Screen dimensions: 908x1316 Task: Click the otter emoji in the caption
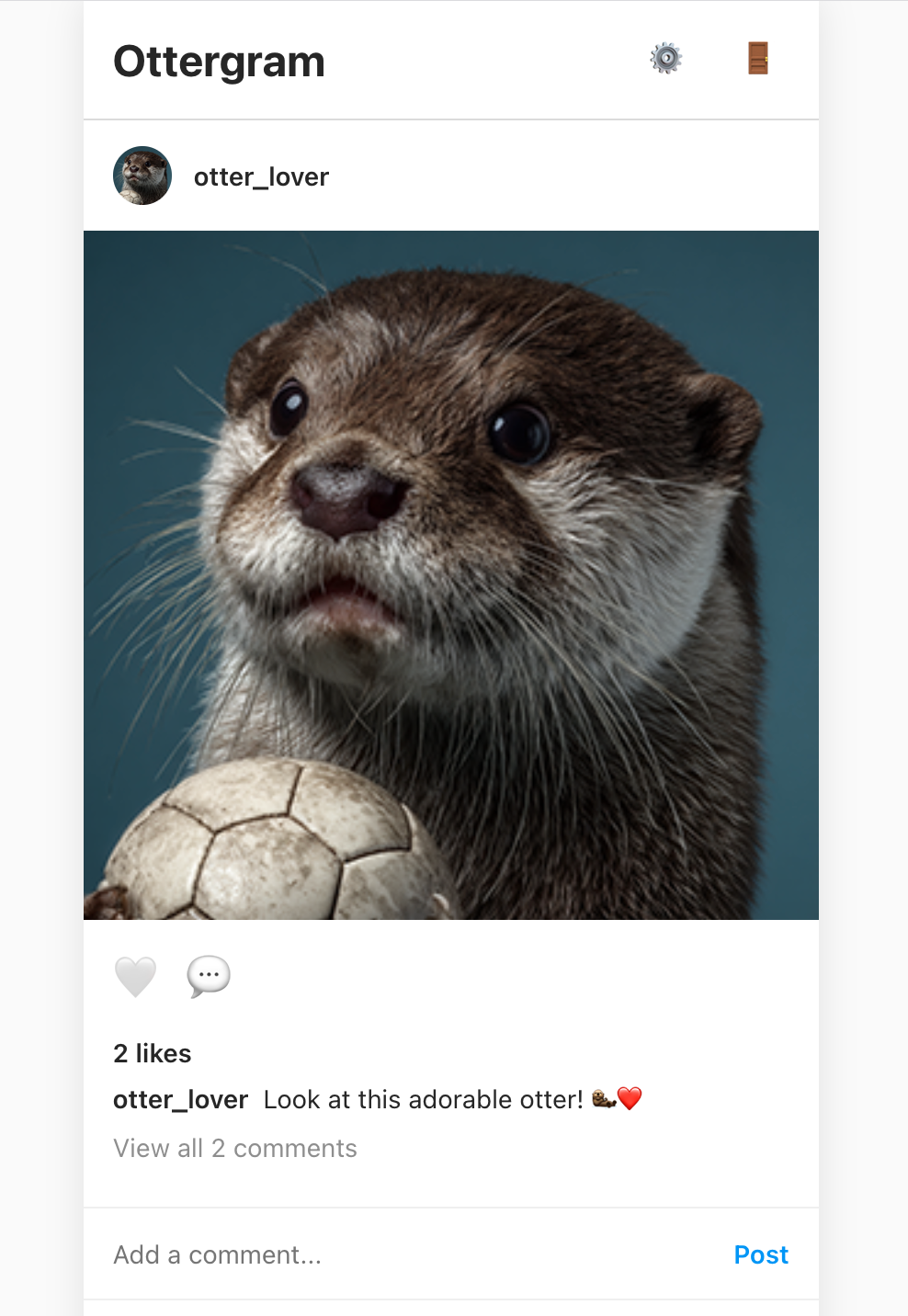pos(604,1099)
